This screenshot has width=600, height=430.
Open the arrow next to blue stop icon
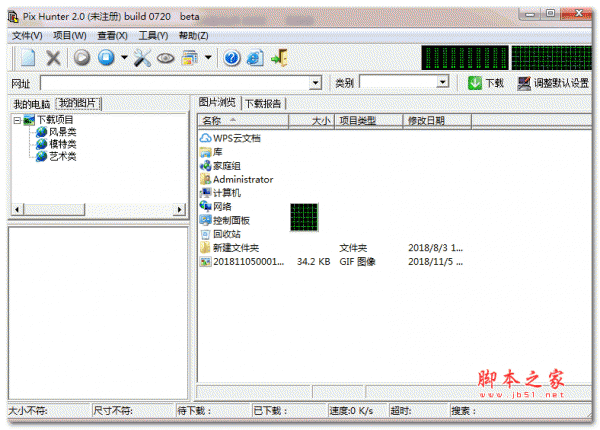[x=124, y=58]
